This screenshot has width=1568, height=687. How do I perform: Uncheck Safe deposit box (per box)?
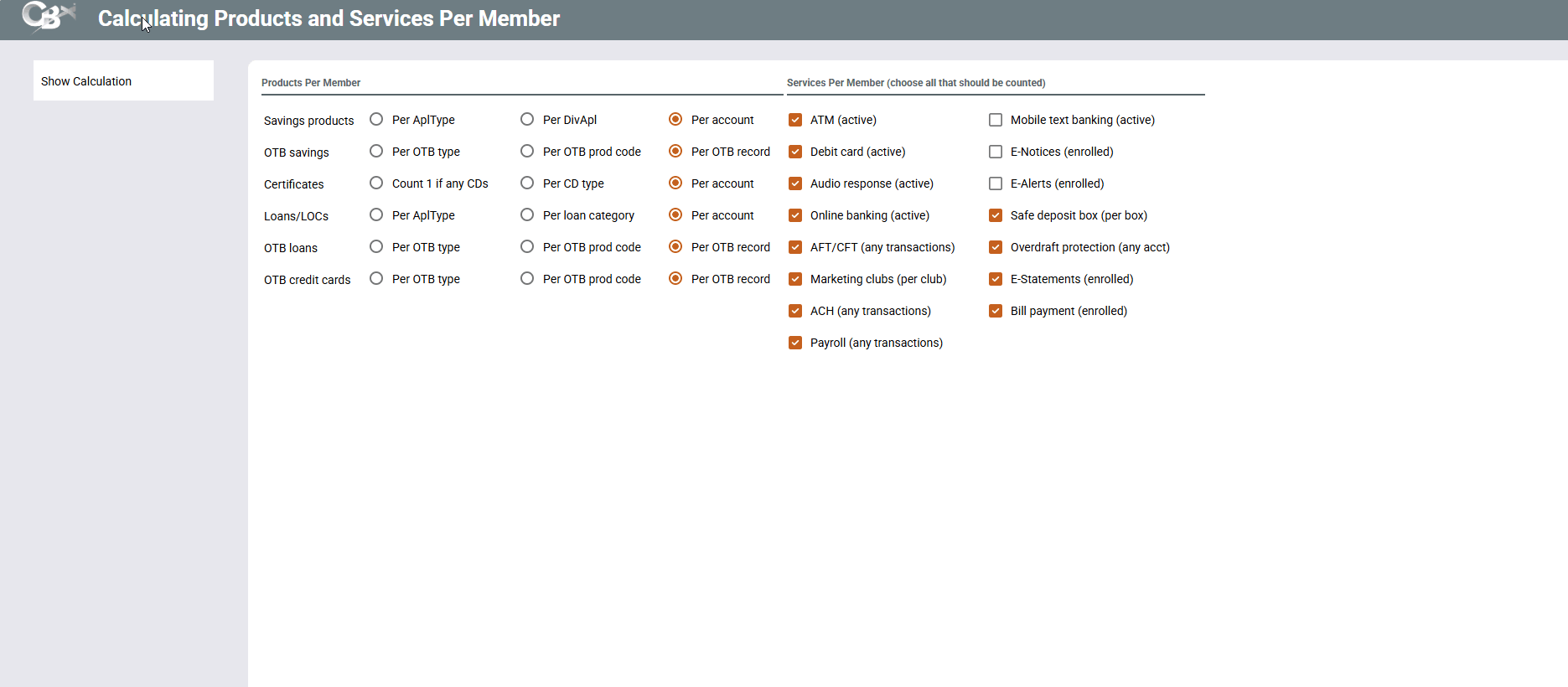pyautogui.click(x=996, y=215)
